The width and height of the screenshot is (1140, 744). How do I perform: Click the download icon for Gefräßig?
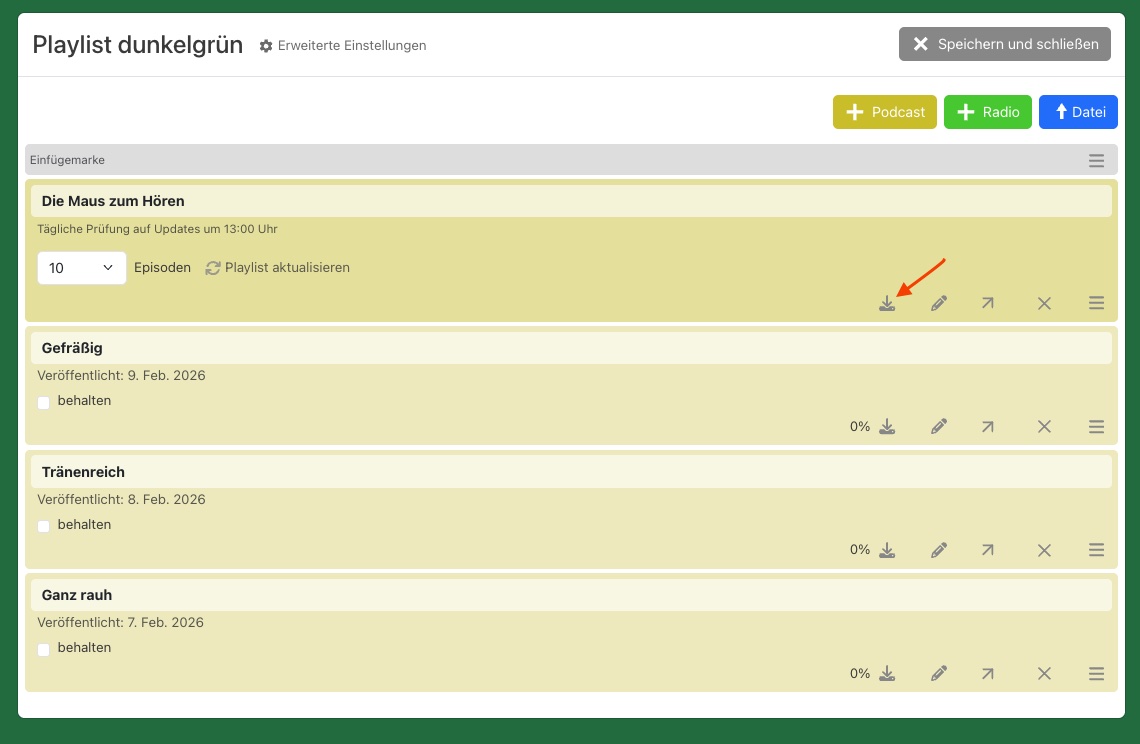(887, 427)
